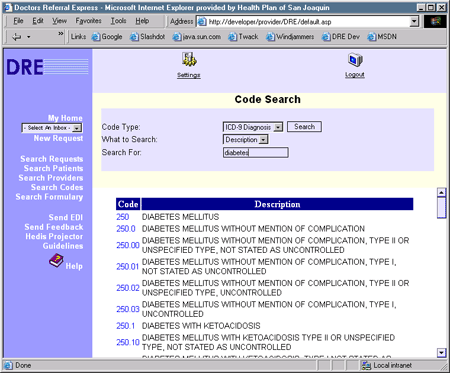This screenshot has height=373, width=450.
Task: Open Google link icon in Links bar
Action: 96,37
